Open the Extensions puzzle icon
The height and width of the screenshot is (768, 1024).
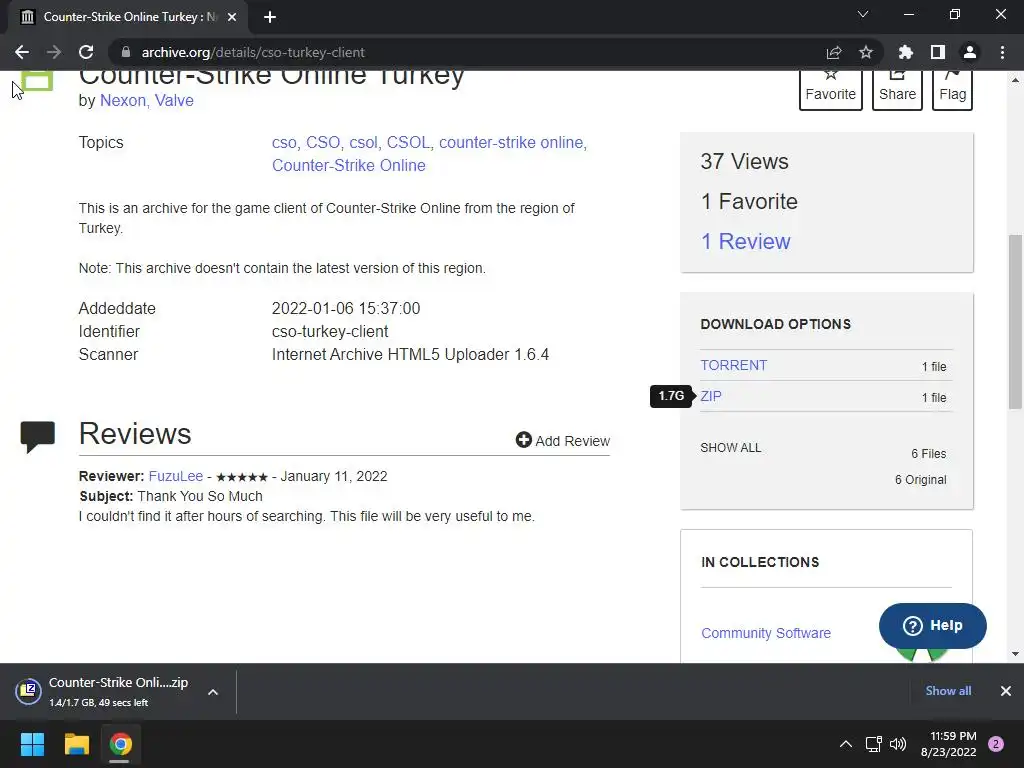coord(906,52)
